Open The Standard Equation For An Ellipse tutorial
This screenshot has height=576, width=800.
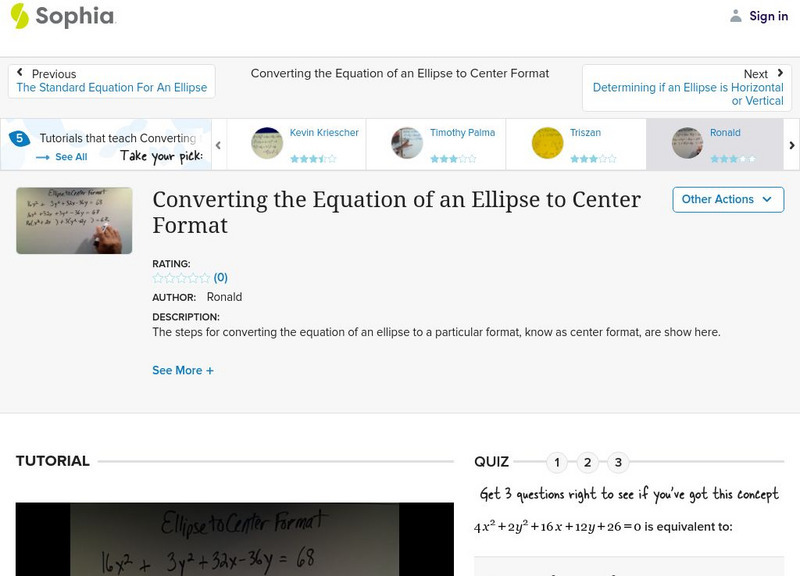113,87
